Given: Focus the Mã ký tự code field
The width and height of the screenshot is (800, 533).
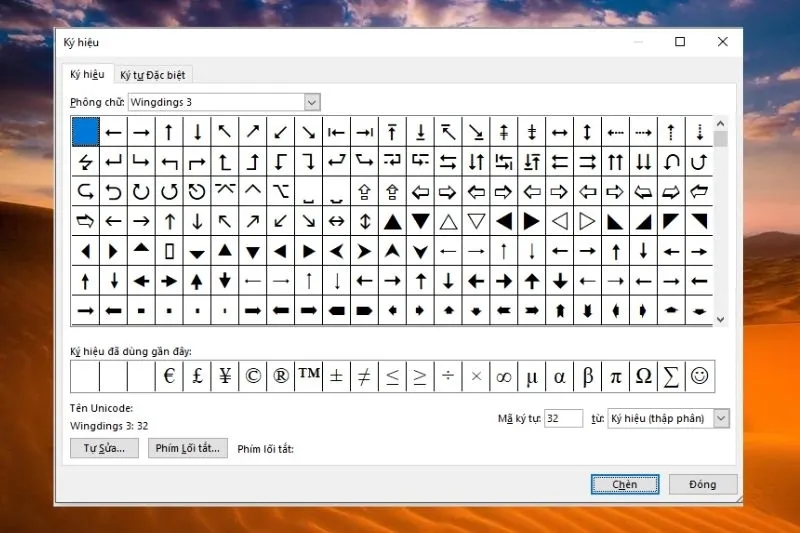Looking at the screenshot, I should (563, 419).
